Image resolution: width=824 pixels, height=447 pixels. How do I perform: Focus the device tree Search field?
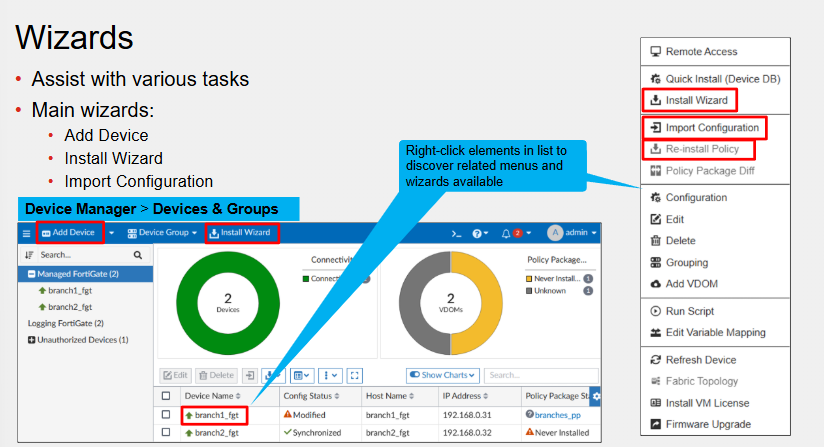pyautogui.click(x=84, y=255)
